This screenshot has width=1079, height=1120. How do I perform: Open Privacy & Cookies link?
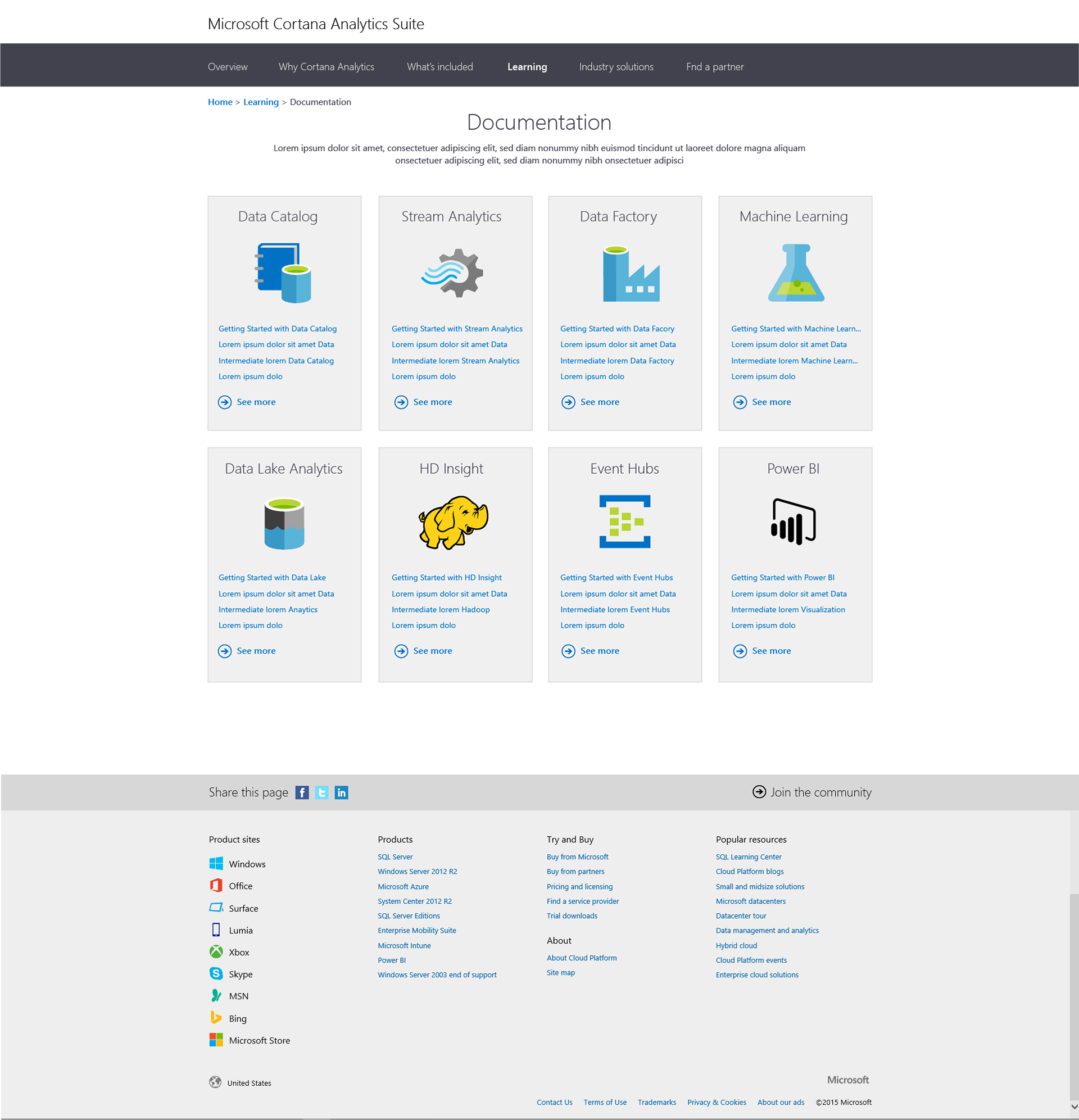click(717, 1102)
